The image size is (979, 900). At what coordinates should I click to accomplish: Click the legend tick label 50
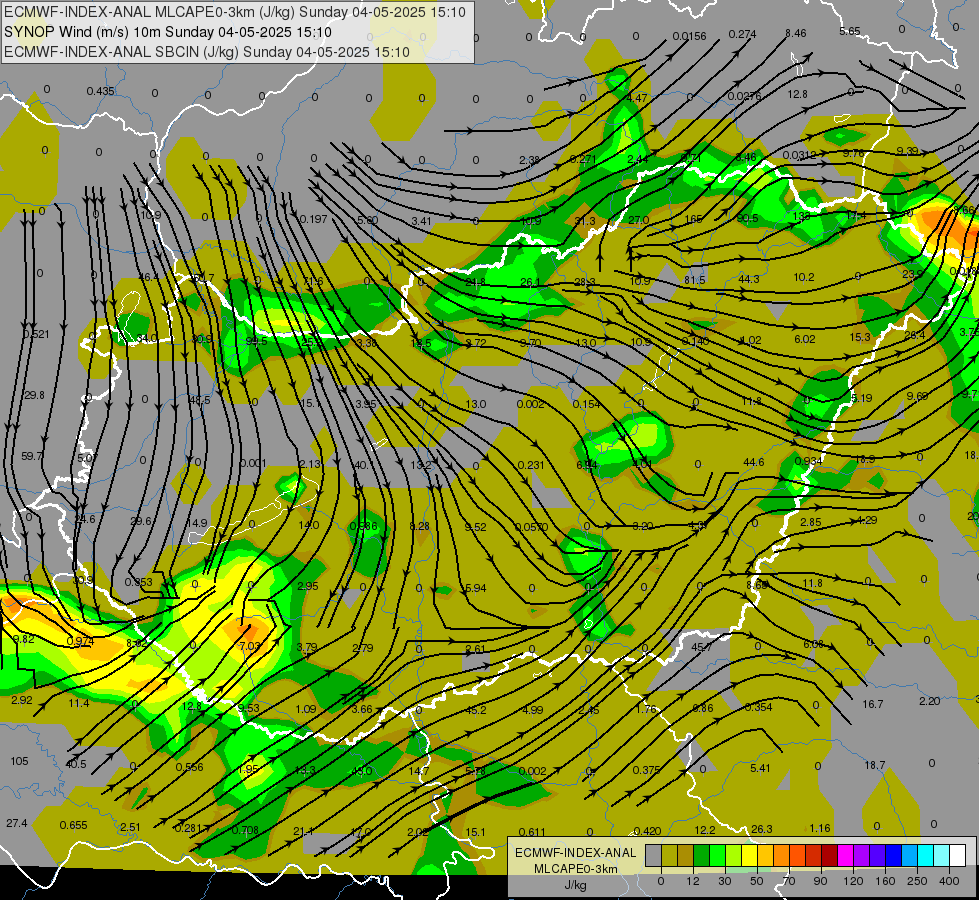(757, 881)
